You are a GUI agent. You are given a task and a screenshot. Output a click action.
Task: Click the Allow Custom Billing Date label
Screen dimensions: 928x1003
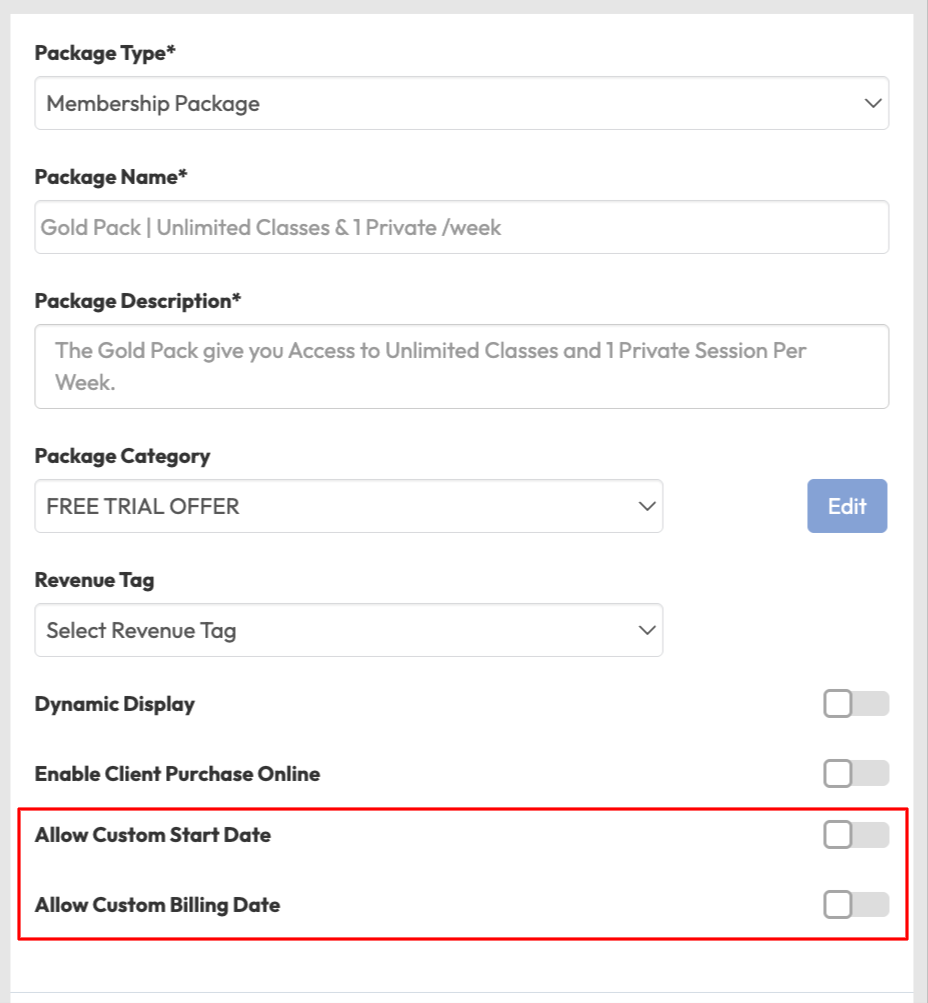pyautogui.click(x=157, y=905)
